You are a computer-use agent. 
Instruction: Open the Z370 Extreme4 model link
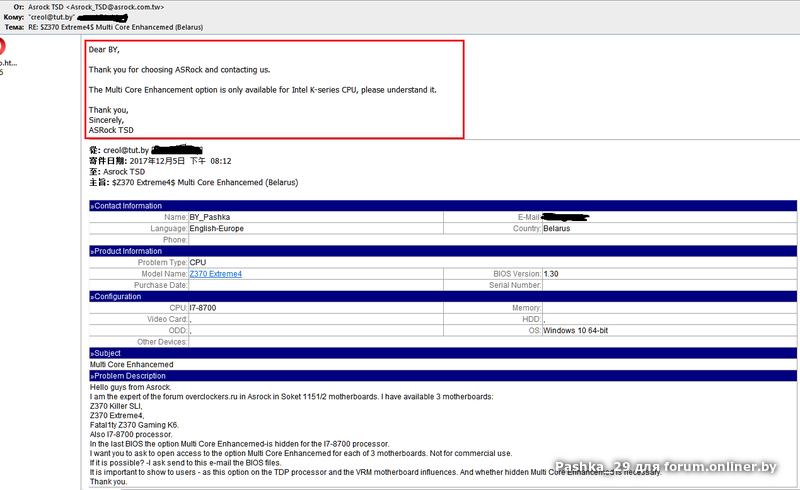click(x=215, y=274)
